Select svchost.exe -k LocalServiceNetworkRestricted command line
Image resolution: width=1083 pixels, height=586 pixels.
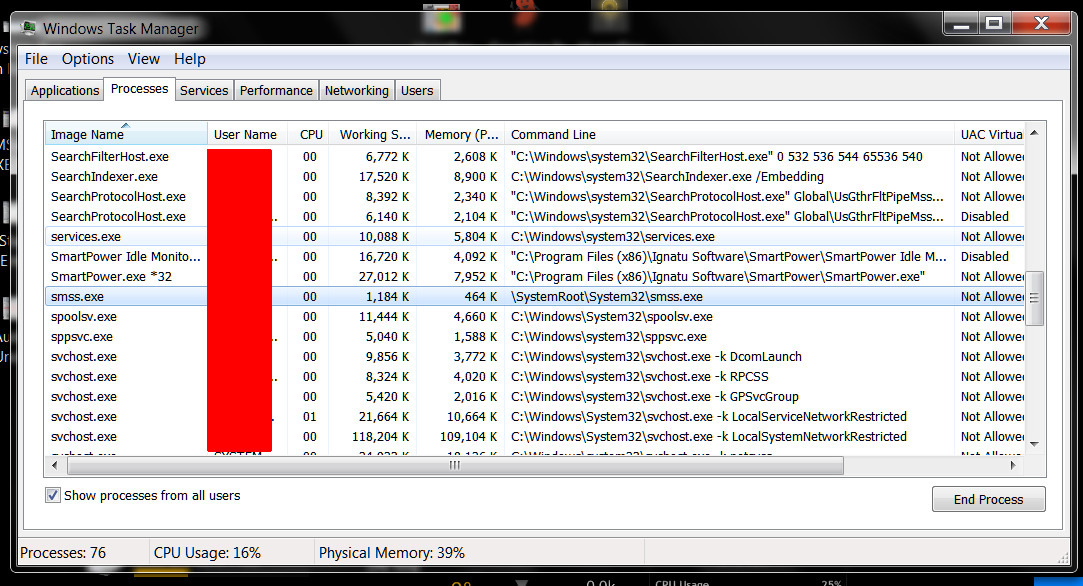[535, 417]
